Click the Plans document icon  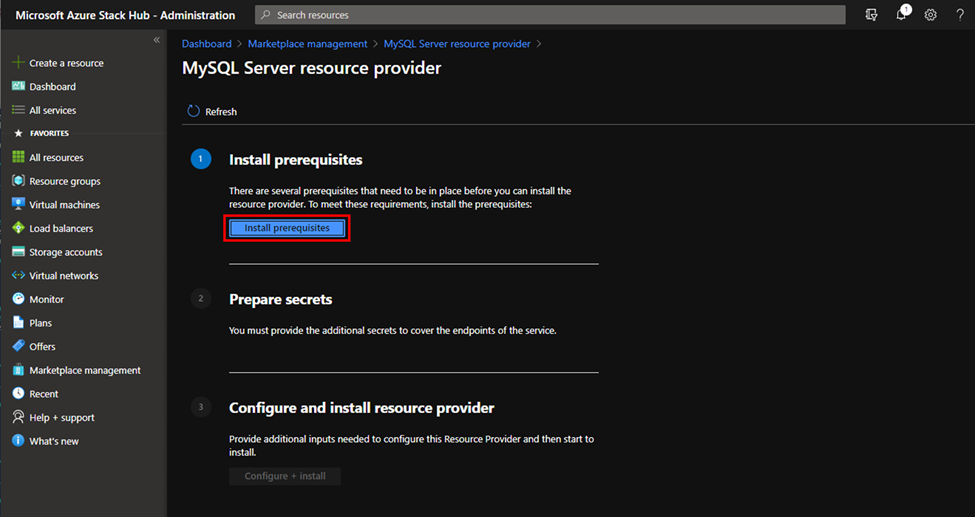pyautogui.click(x=19, y=323)
